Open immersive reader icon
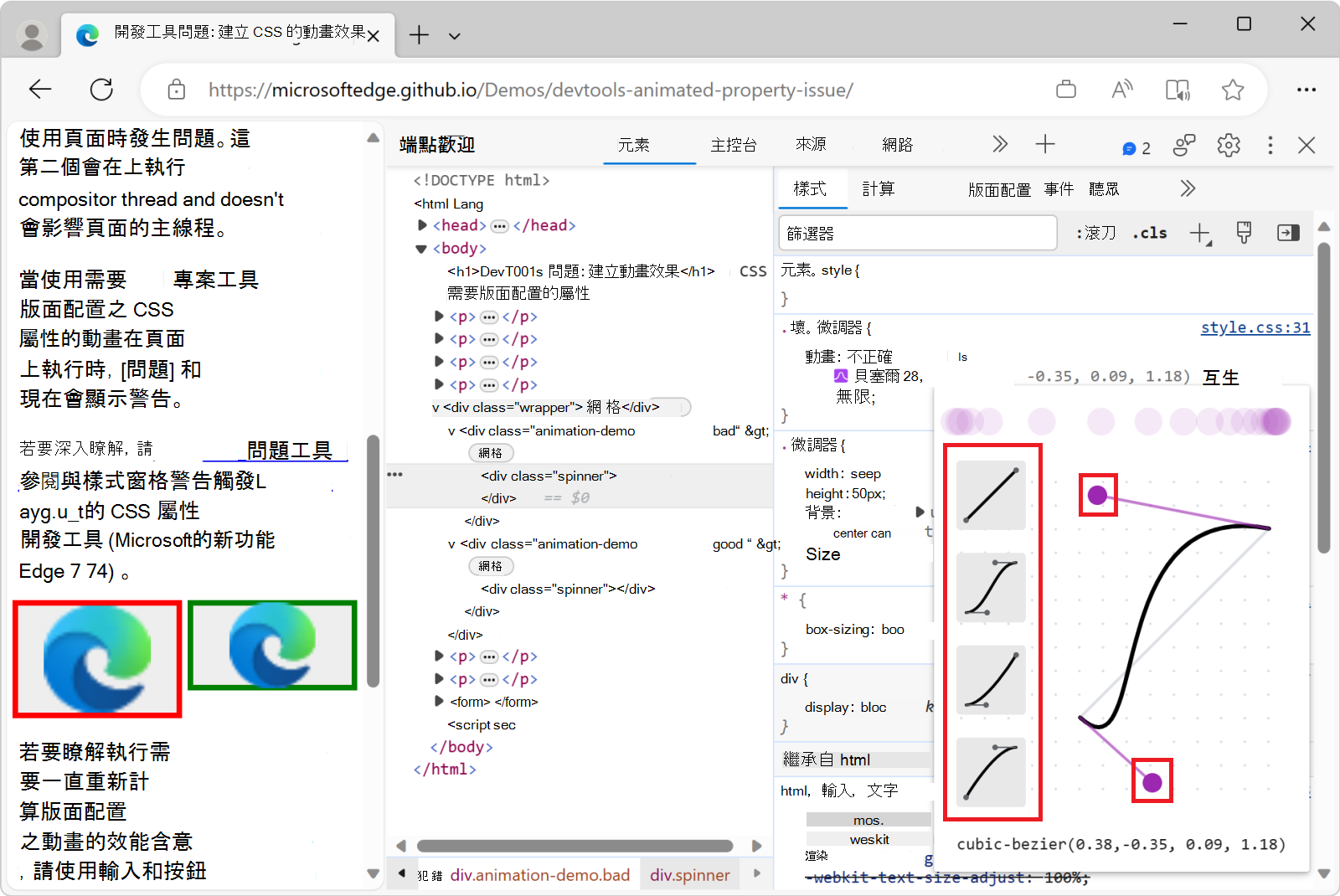This screenshot has width=1340, height=896. 1178,90
